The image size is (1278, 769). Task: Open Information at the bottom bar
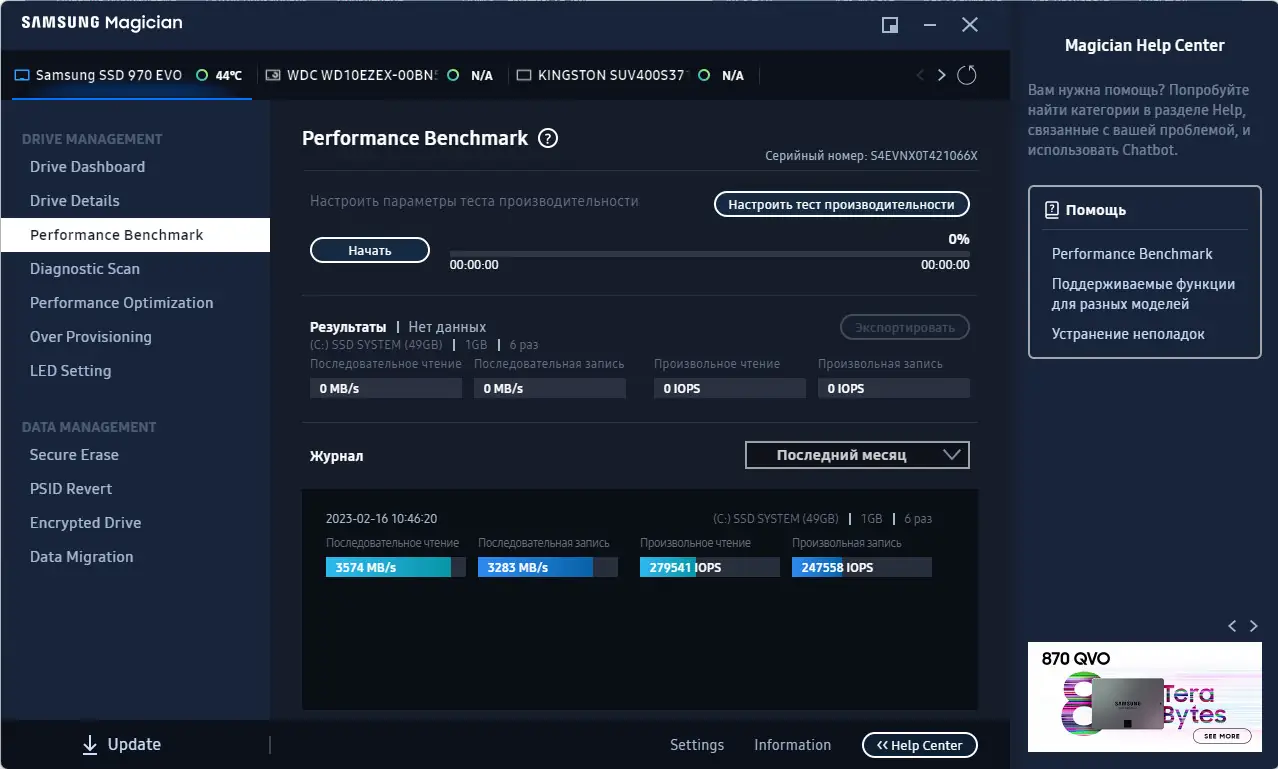792,745
